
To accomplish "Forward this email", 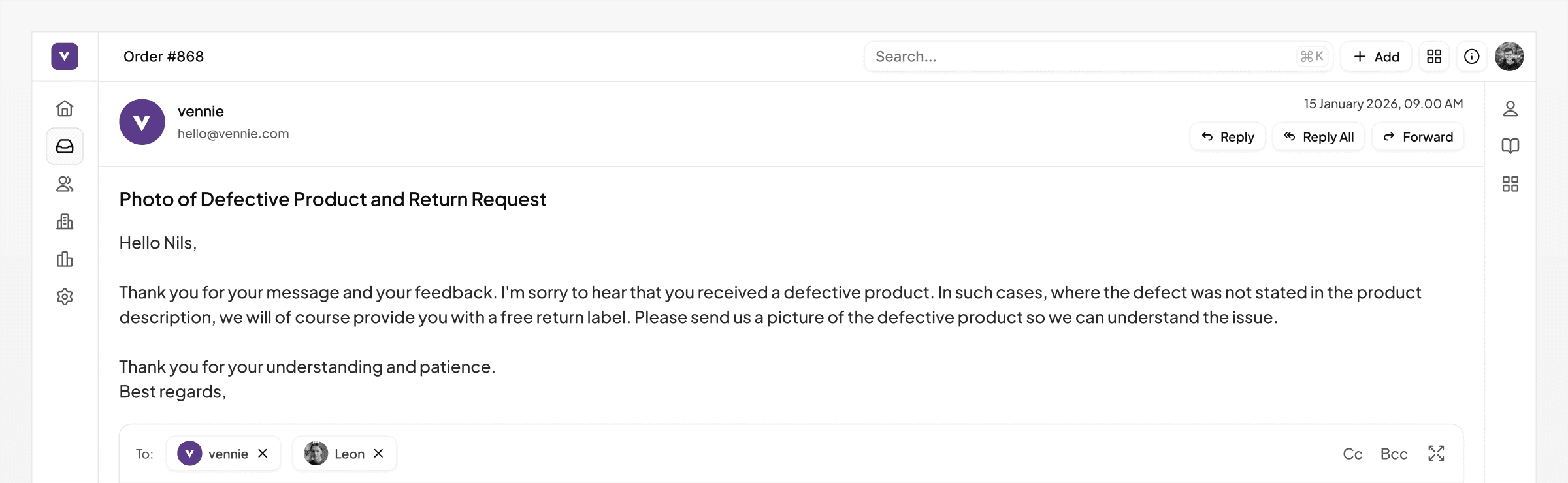I will [1418, 137].
